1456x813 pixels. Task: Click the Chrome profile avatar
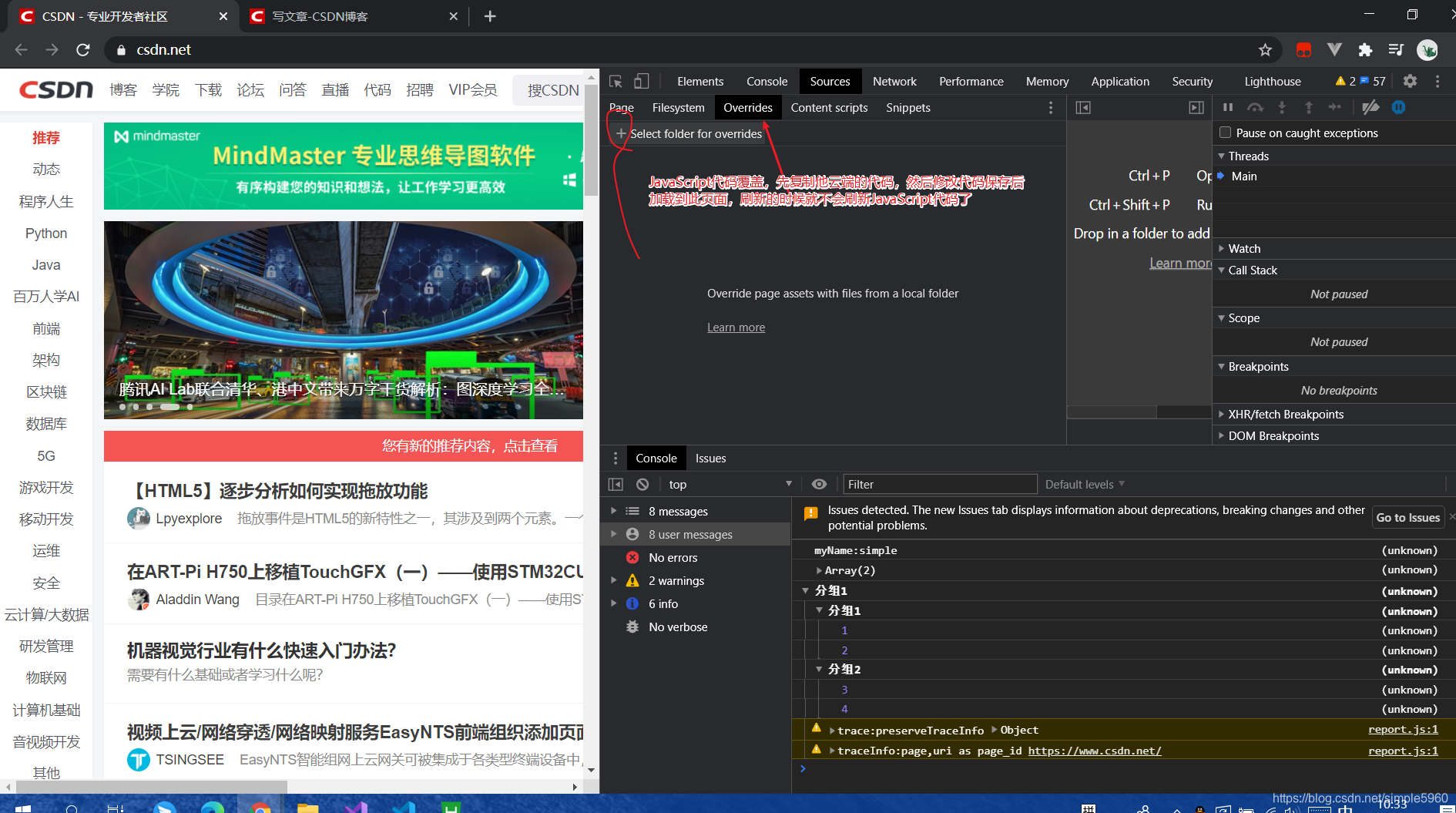(x=1427, y=49)
